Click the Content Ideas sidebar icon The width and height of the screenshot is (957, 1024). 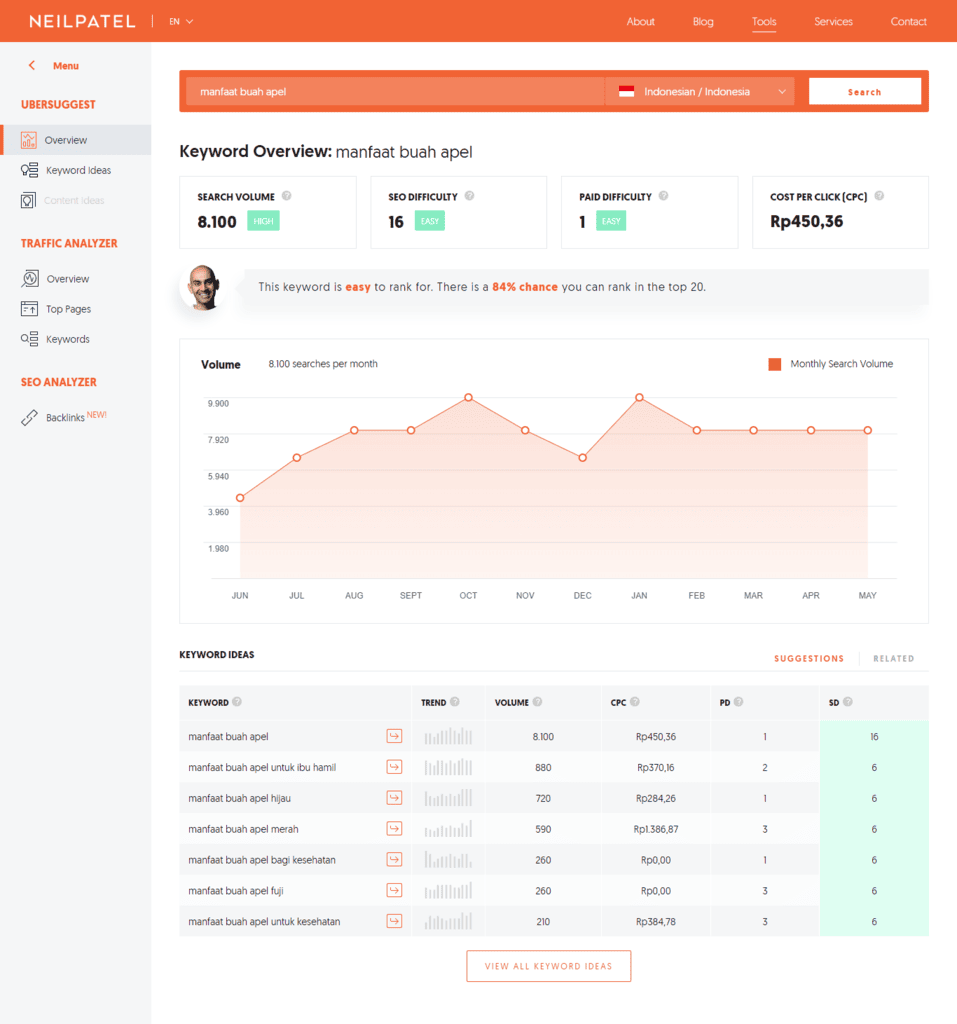point(28,200)
